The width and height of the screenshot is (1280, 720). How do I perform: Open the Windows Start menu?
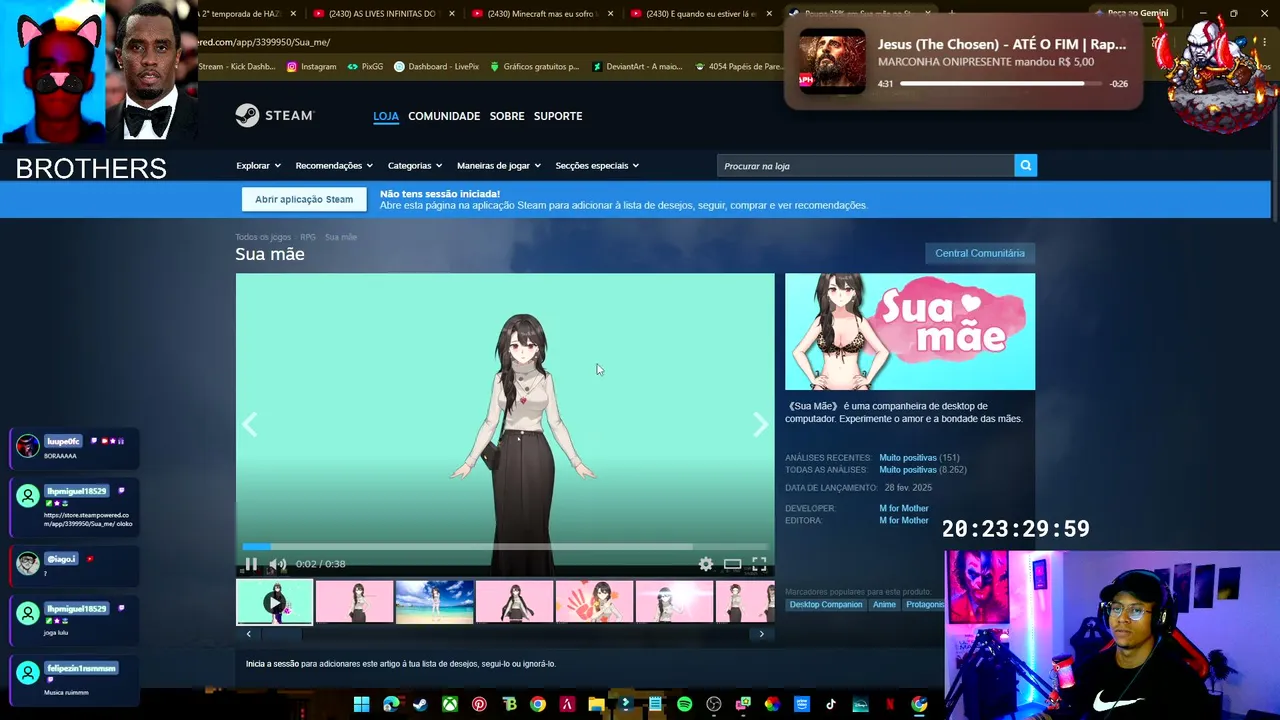coord(361,704)
